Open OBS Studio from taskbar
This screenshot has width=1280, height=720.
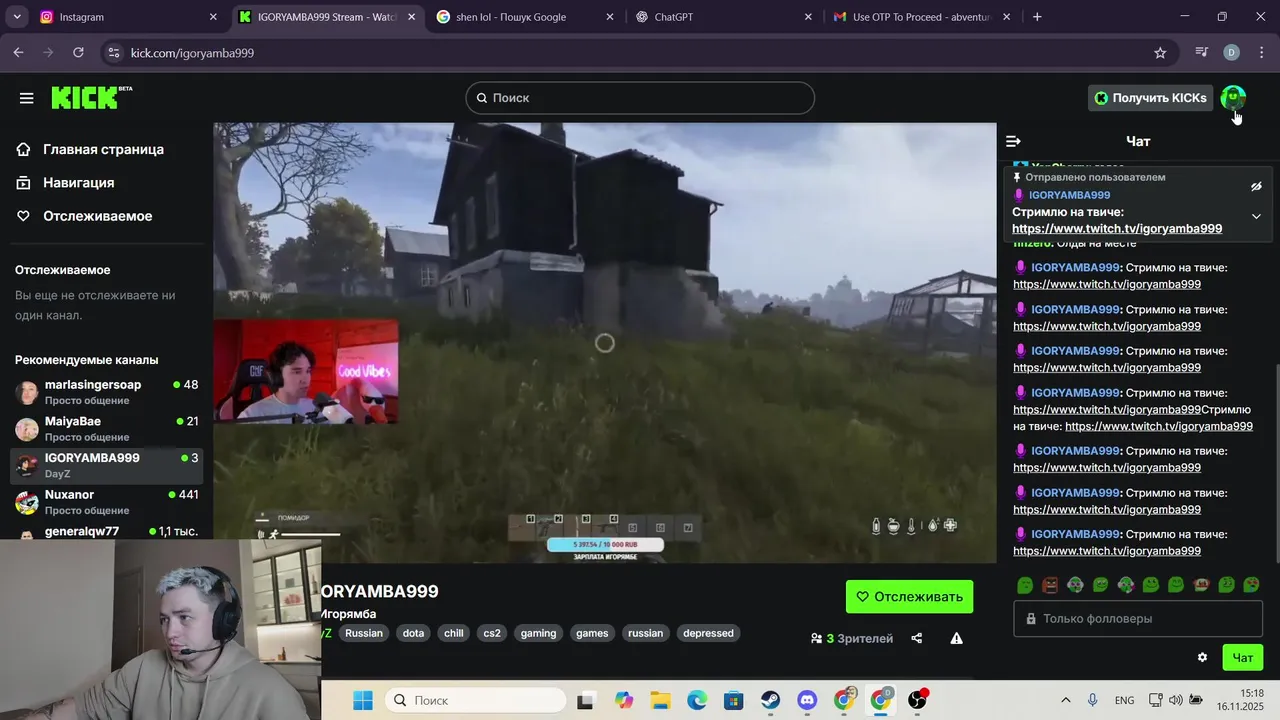pyautogui.click(x=917, y=700)
